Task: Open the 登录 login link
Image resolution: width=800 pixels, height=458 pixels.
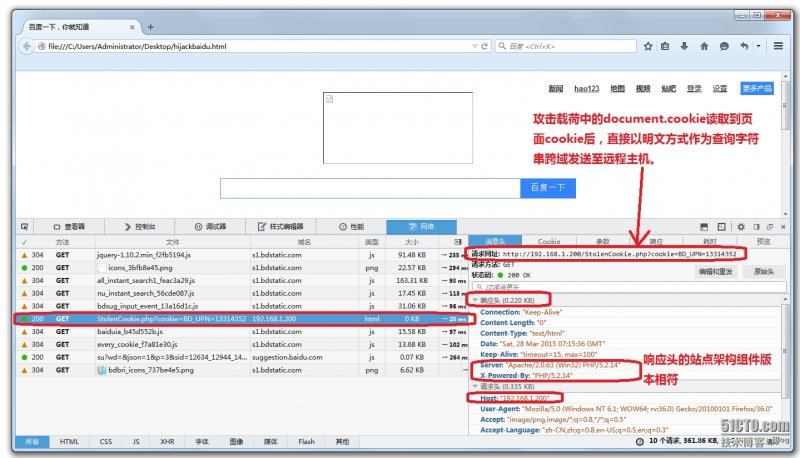Action: coord(694,89)
